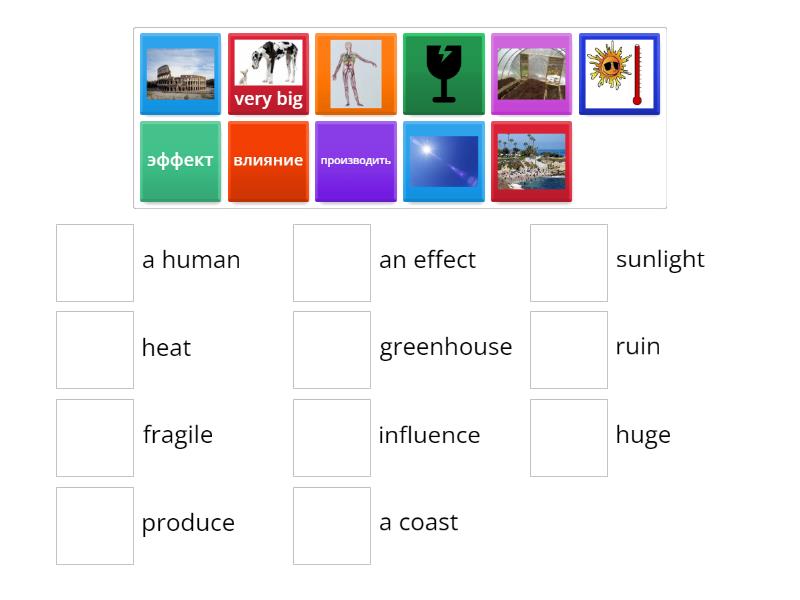The image size is (800, 600).
Task: Click the empty slot beside 'an effect'
Action: pos(332,263)
